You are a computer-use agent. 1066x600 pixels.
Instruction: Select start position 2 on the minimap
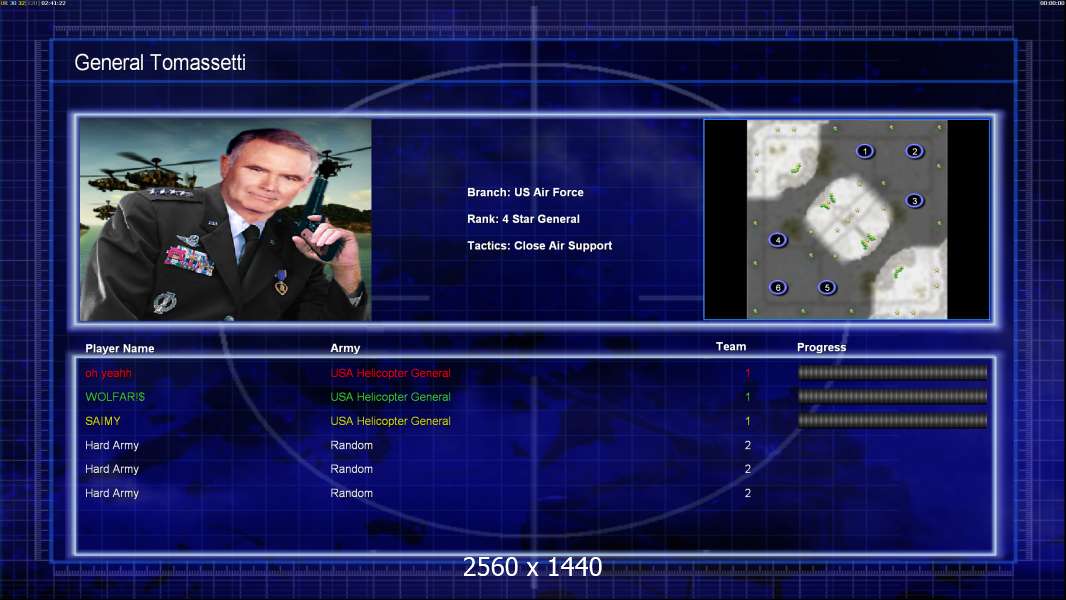coord(914,152)
